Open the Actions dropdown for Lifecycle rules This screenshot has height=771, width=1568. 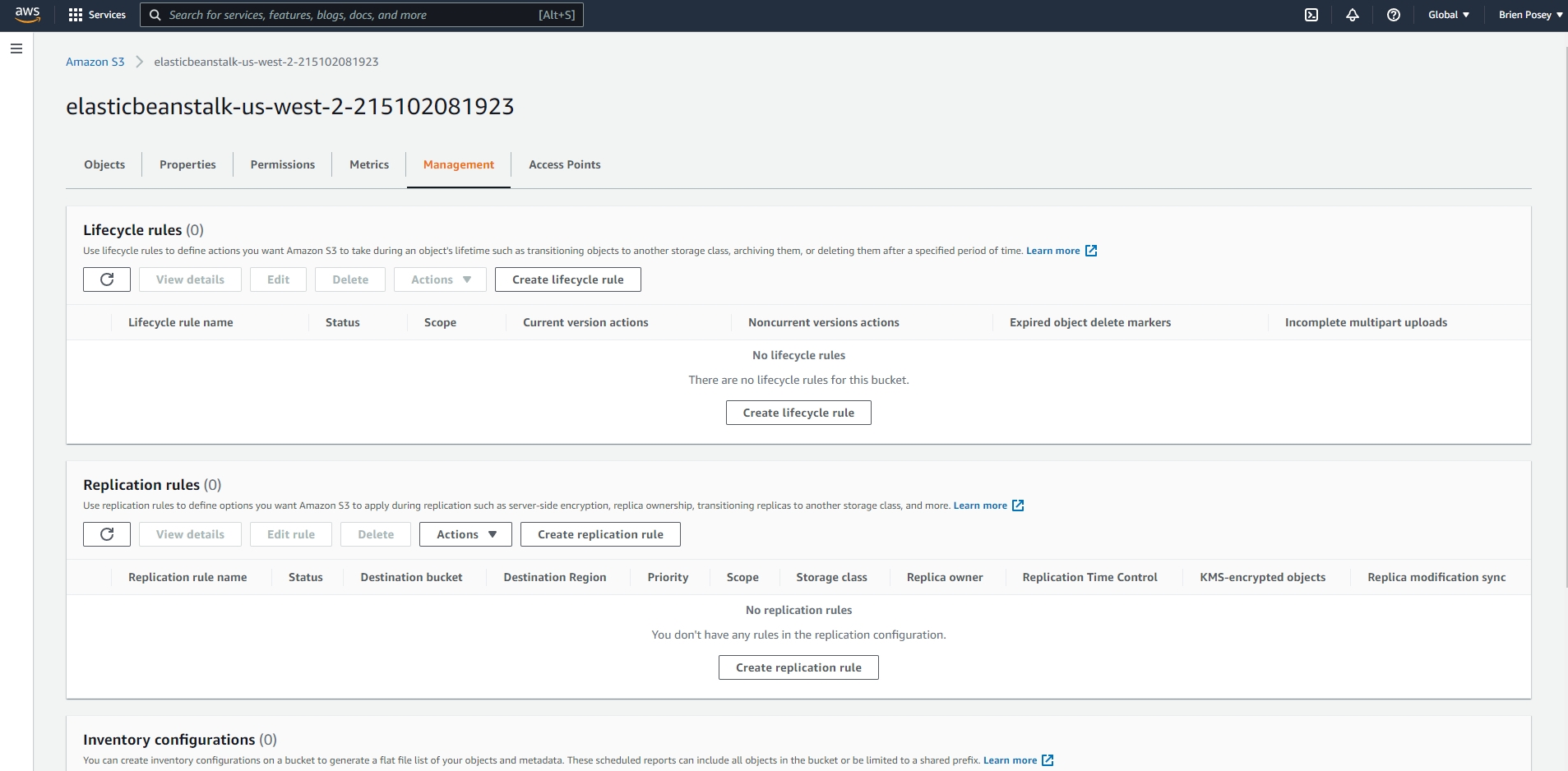(439, 279)
